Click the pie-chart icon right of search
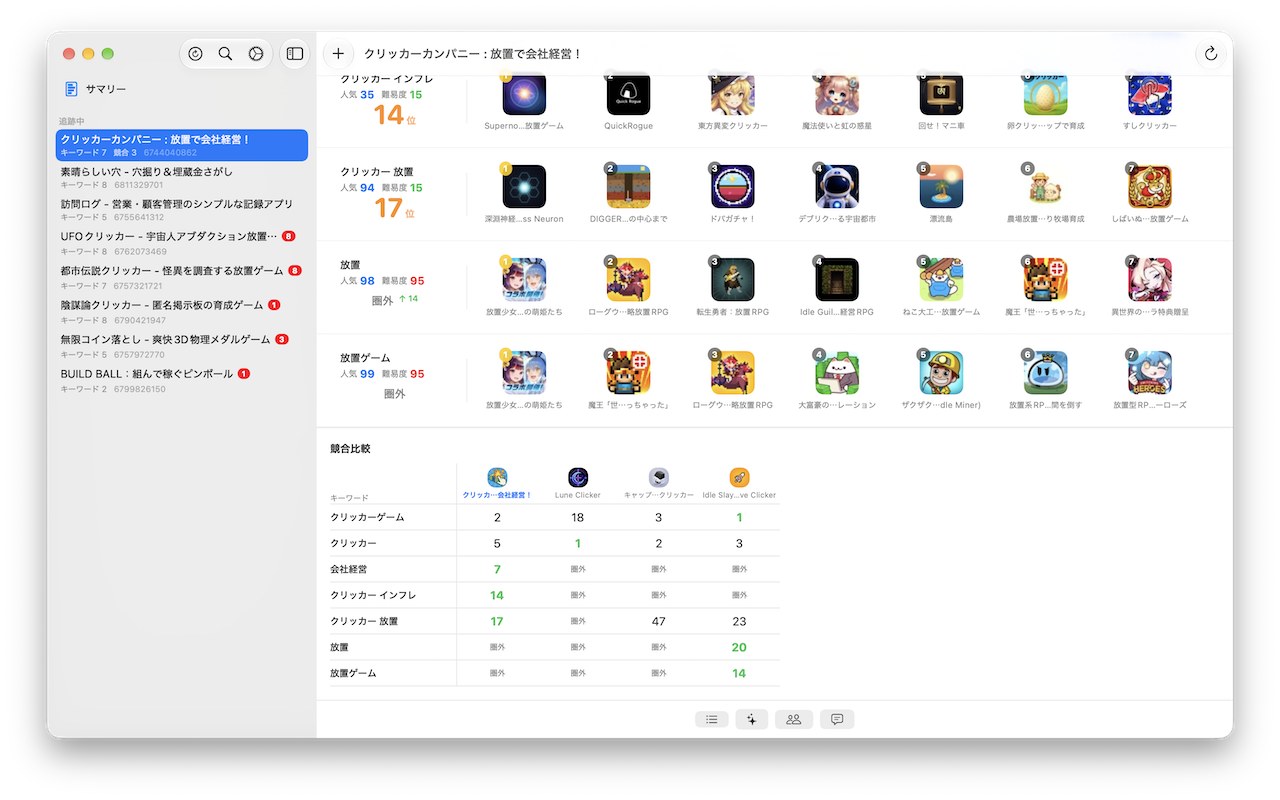The width and height of the screenshot is (1280, 800). (x=255, y=54)
